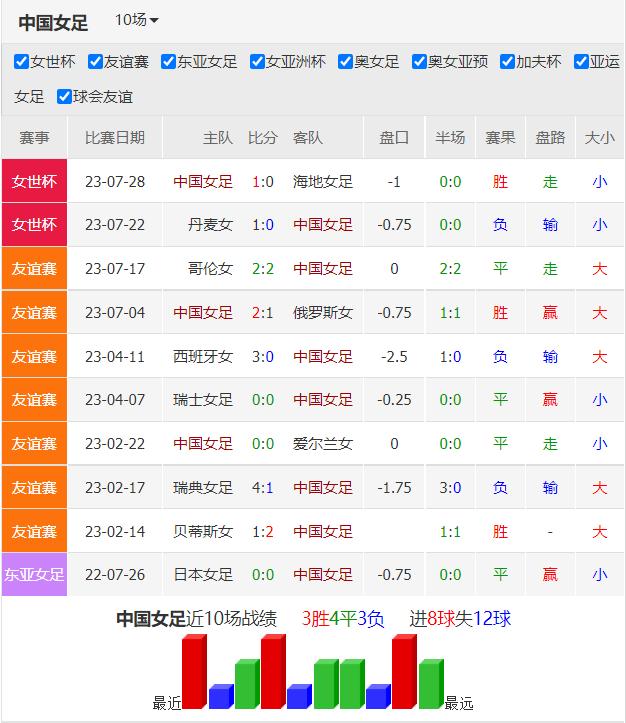Click handicap value -1.75
This screenshot has width=626, height=723.
pos(394,487)
